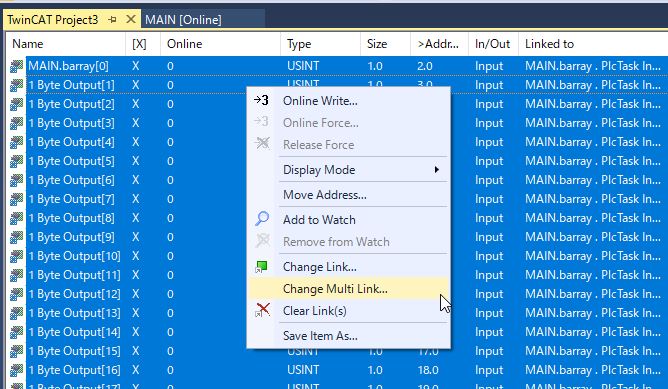
Task: Click the variable icon beside 1 Byte Output[3]
Action: point(16,123)
